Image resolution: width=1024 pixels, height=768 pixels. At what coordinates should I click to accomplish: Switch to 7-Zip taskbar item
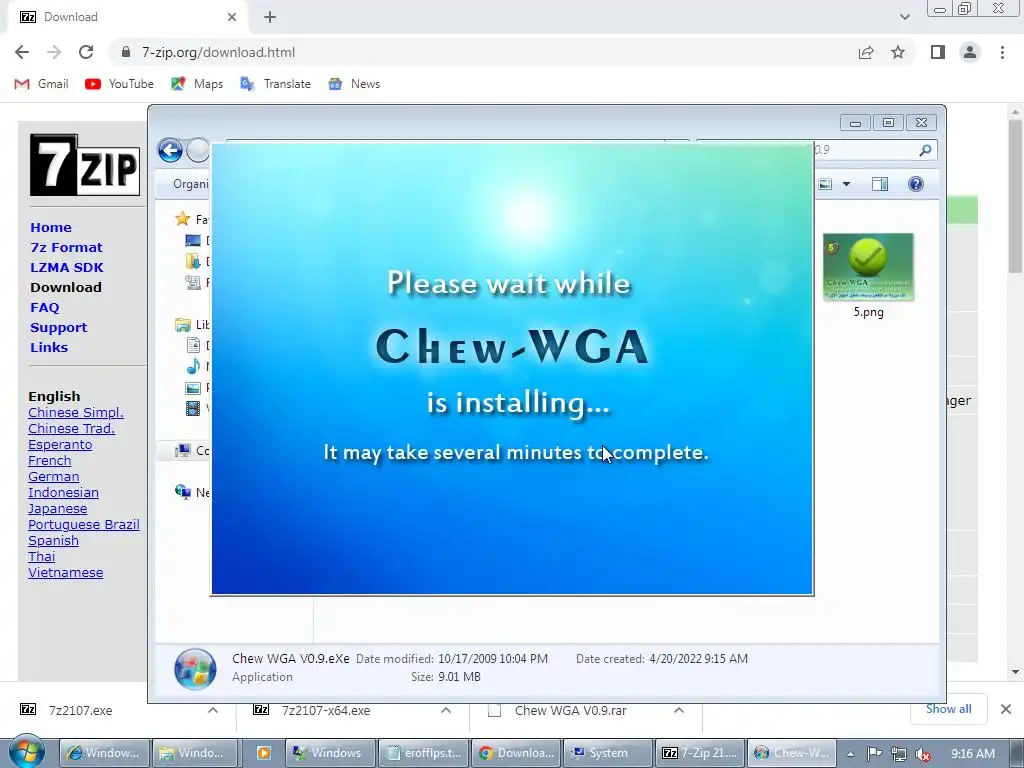[700, 753]
